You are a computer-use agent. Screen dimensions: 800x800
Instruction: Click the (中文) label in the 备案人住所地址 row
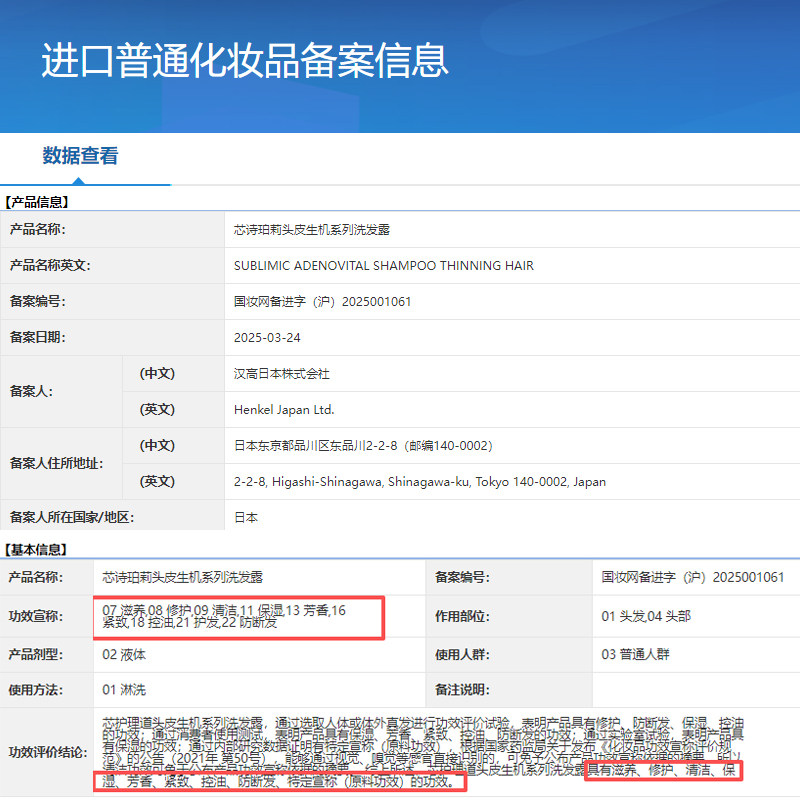[157, 445]
